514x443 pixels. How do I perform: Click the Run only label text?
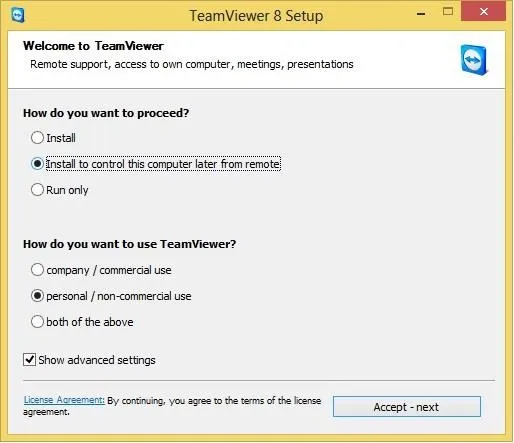[67, 190]
